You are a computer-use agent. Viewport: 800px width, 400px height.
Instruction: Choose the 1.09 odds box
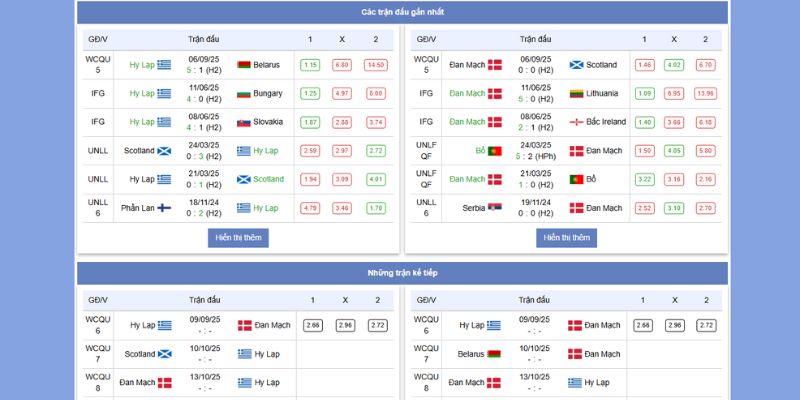644,94
